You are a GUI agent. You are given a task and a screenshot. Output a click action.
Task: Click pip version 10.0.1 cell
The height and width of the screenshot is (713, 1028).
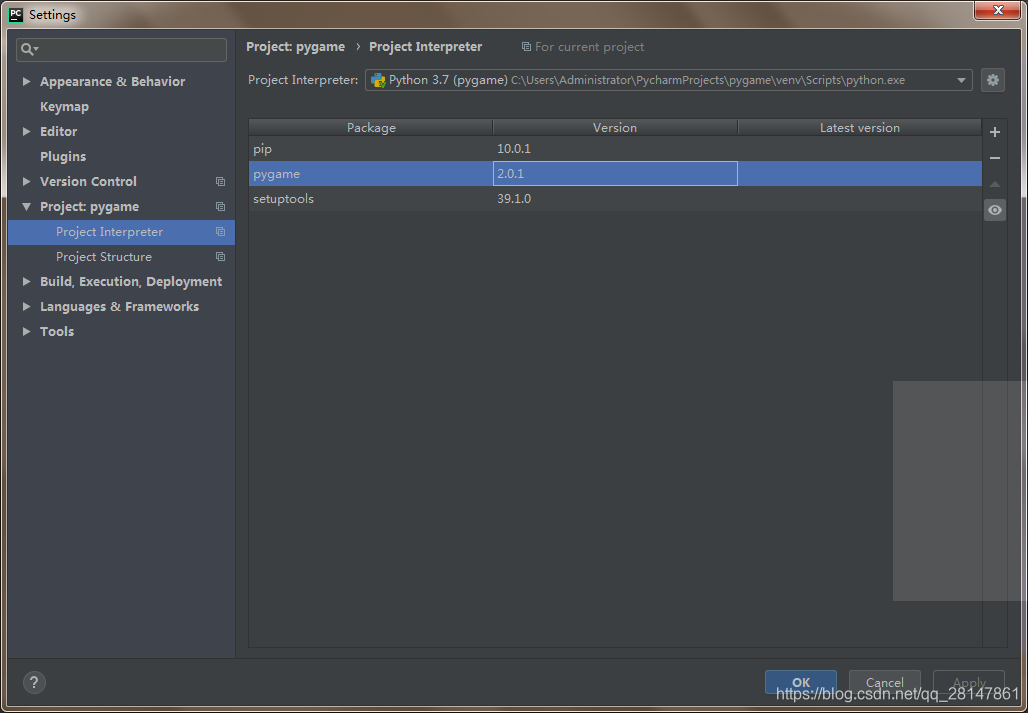[x=615, y=149]
